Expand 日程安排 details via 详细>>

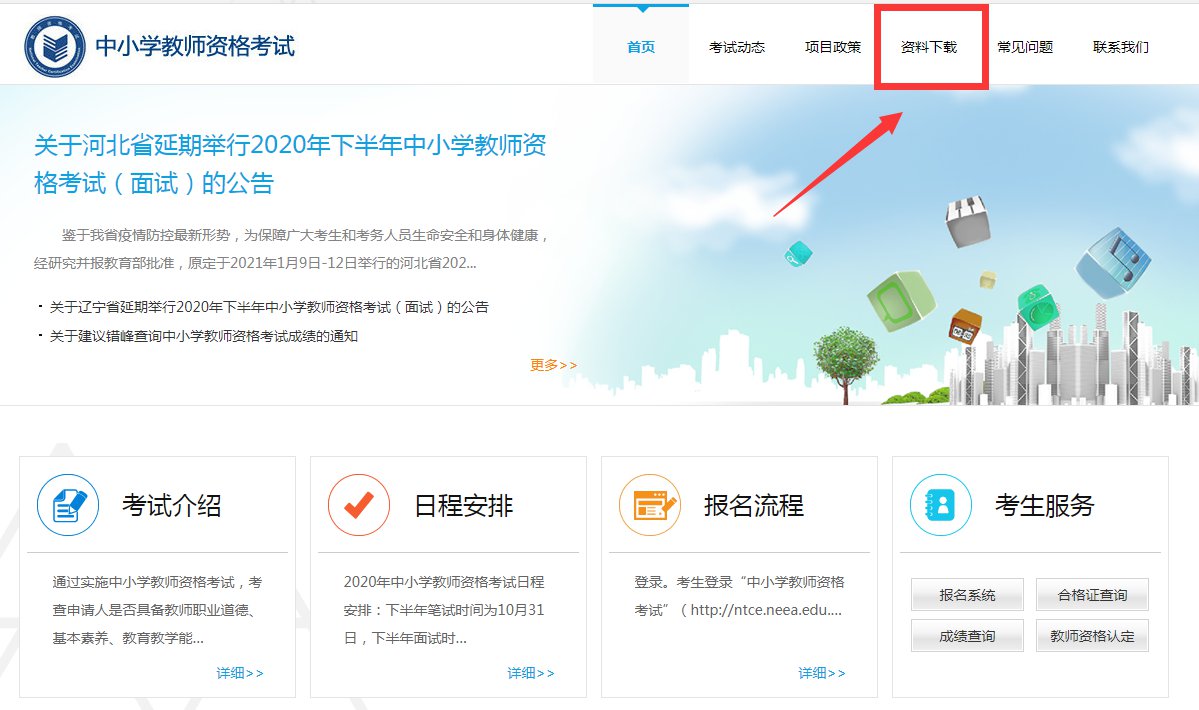531,673
